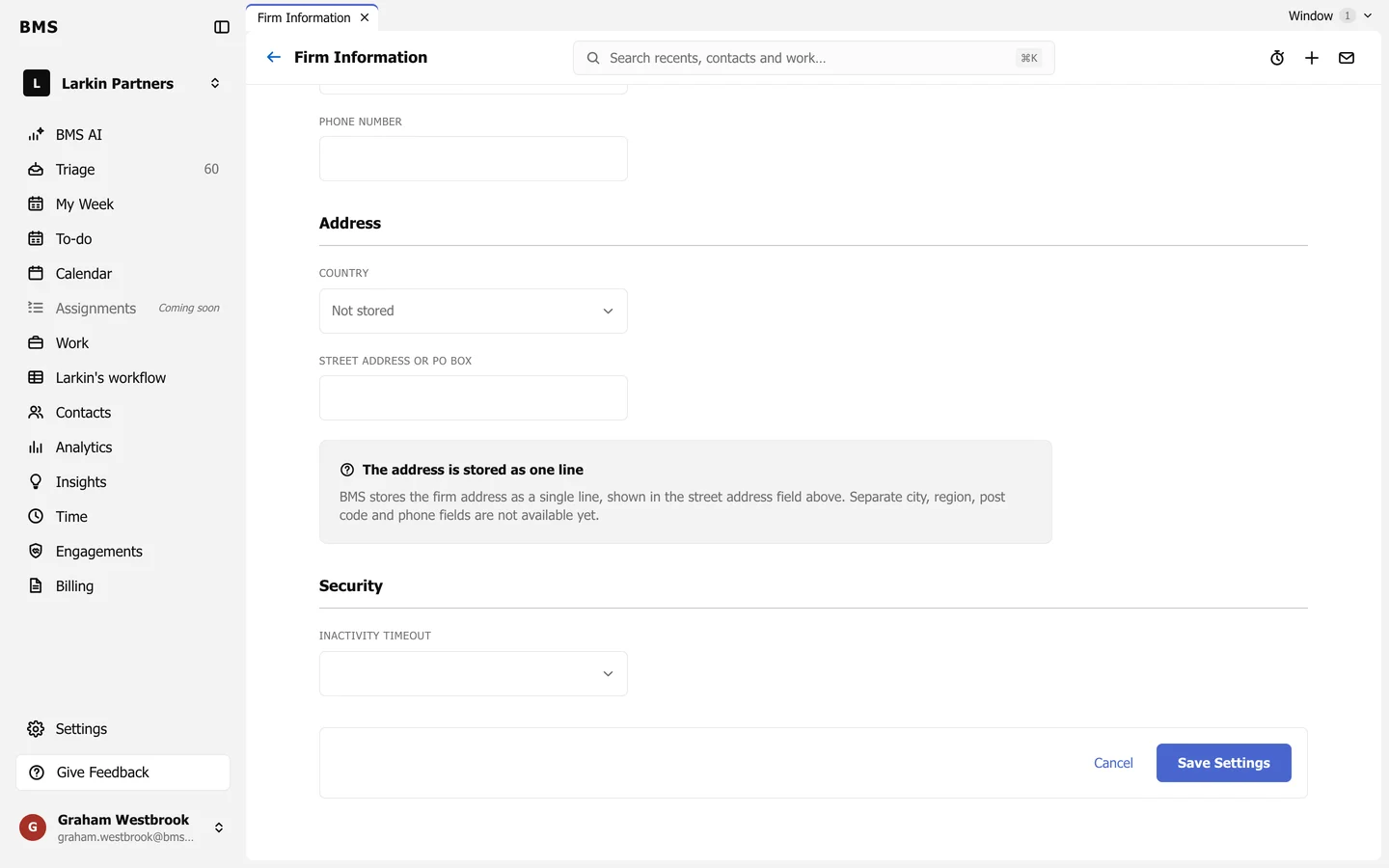Close the Firm Information tab
Screen dimensions: 1389x868
365,17
